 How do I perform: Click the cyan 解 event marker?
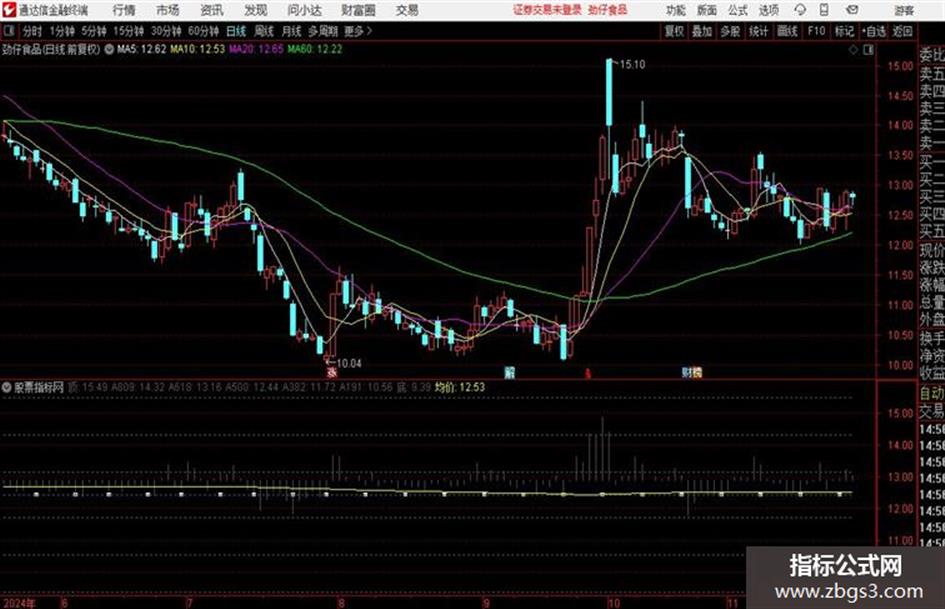click(509, 373)
